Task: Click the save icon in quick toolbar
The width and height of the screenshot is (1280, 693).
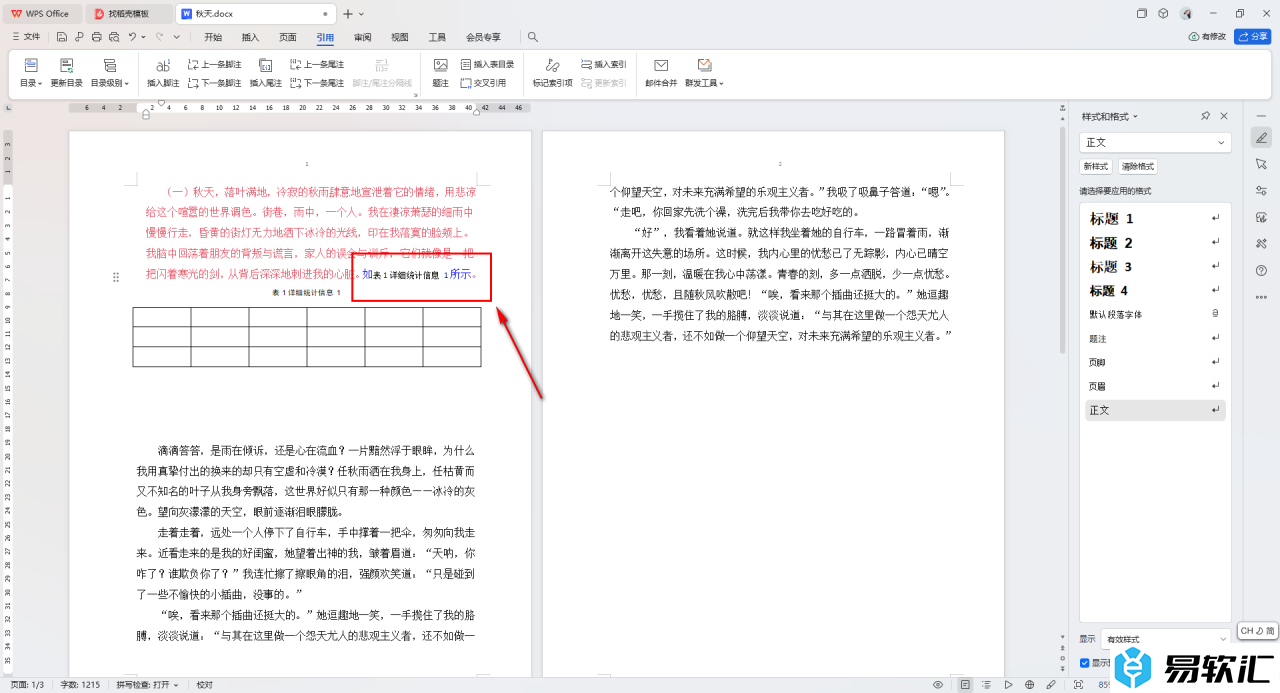Action: pyautogui.click(x=62, y=37)
